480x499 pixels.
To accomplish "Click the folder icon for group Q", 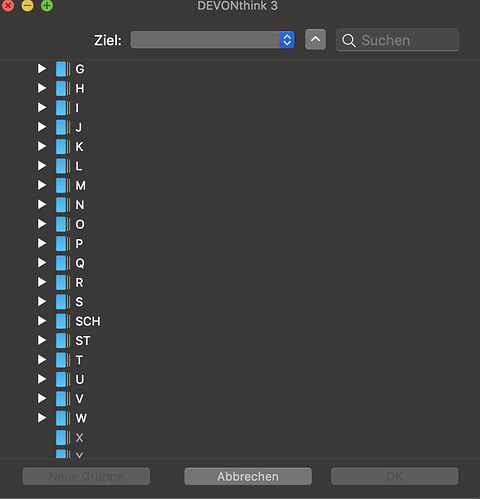I will [63, 263].
